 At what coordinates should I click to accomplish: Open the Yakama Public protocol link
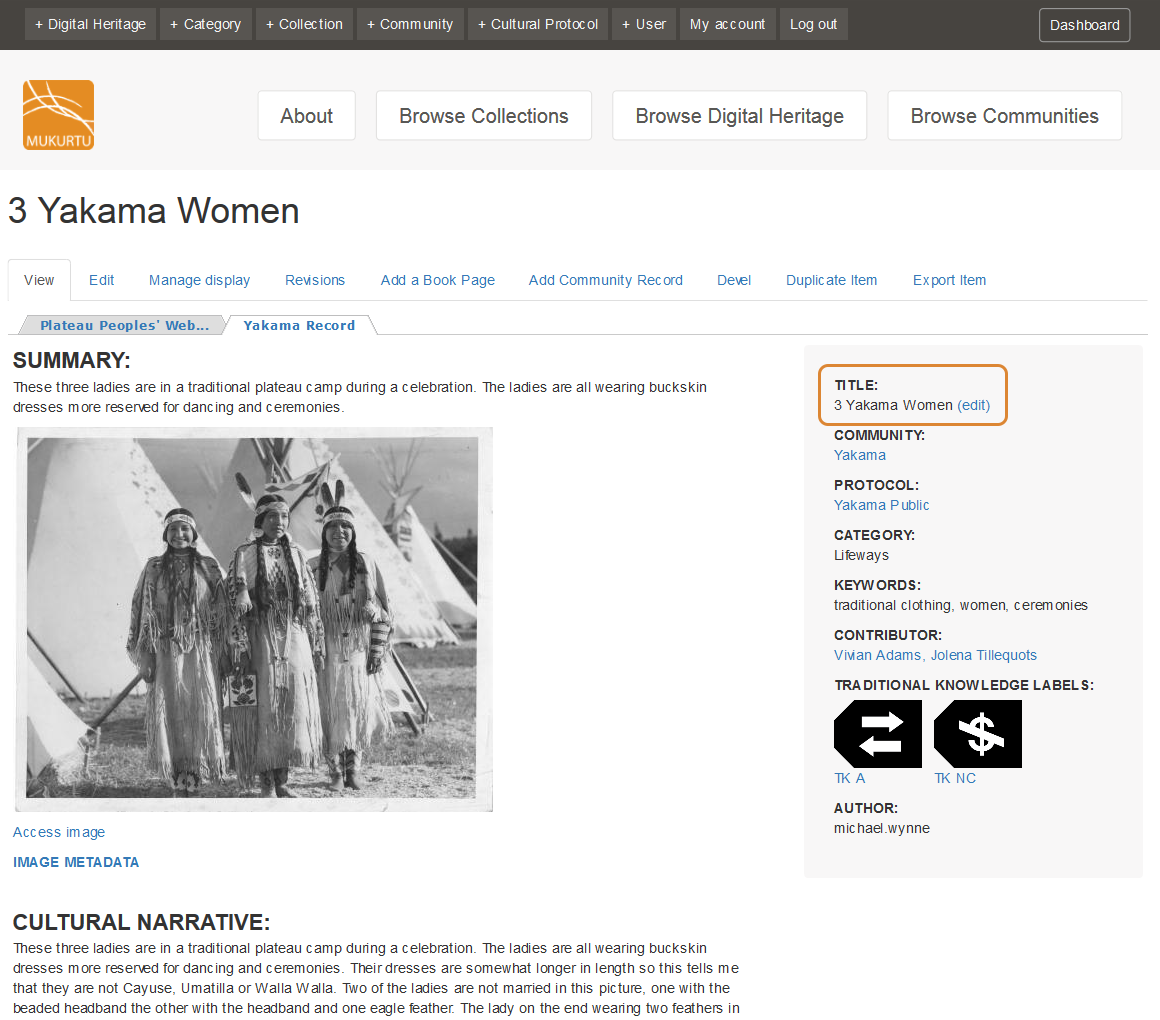click(881, 505)
